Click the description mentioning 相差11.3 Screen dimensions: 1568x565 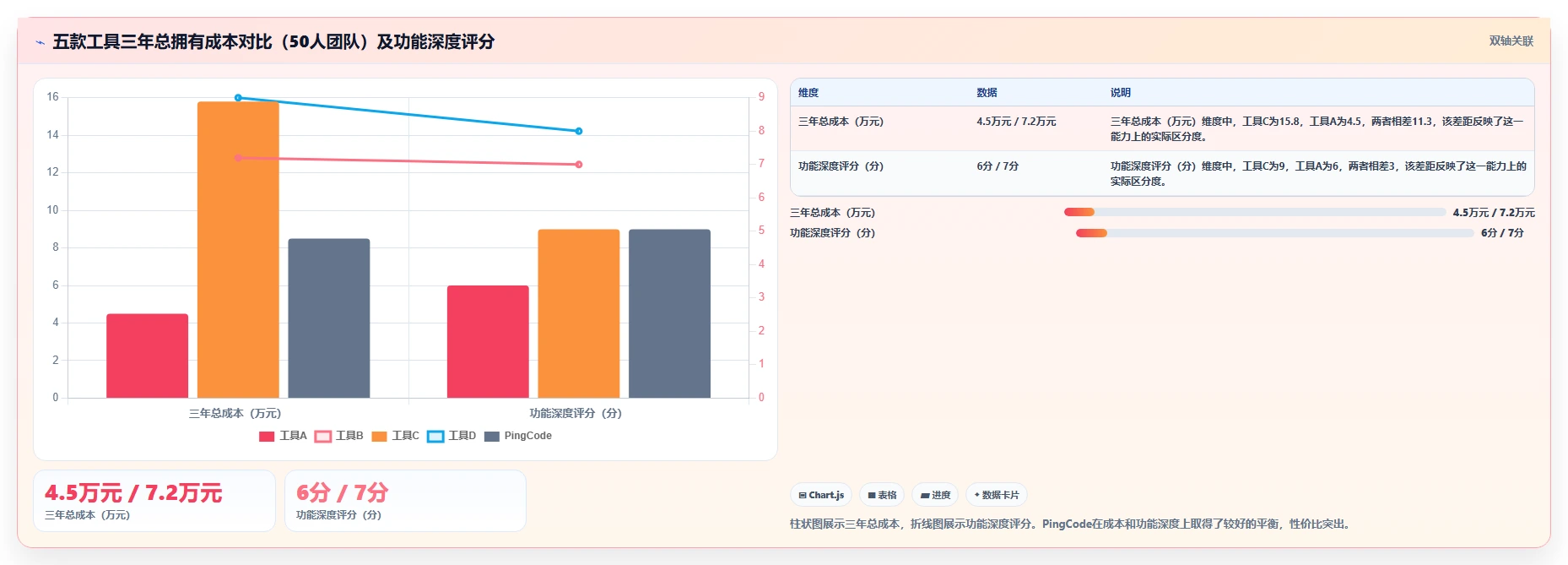tap(1317, 129)
